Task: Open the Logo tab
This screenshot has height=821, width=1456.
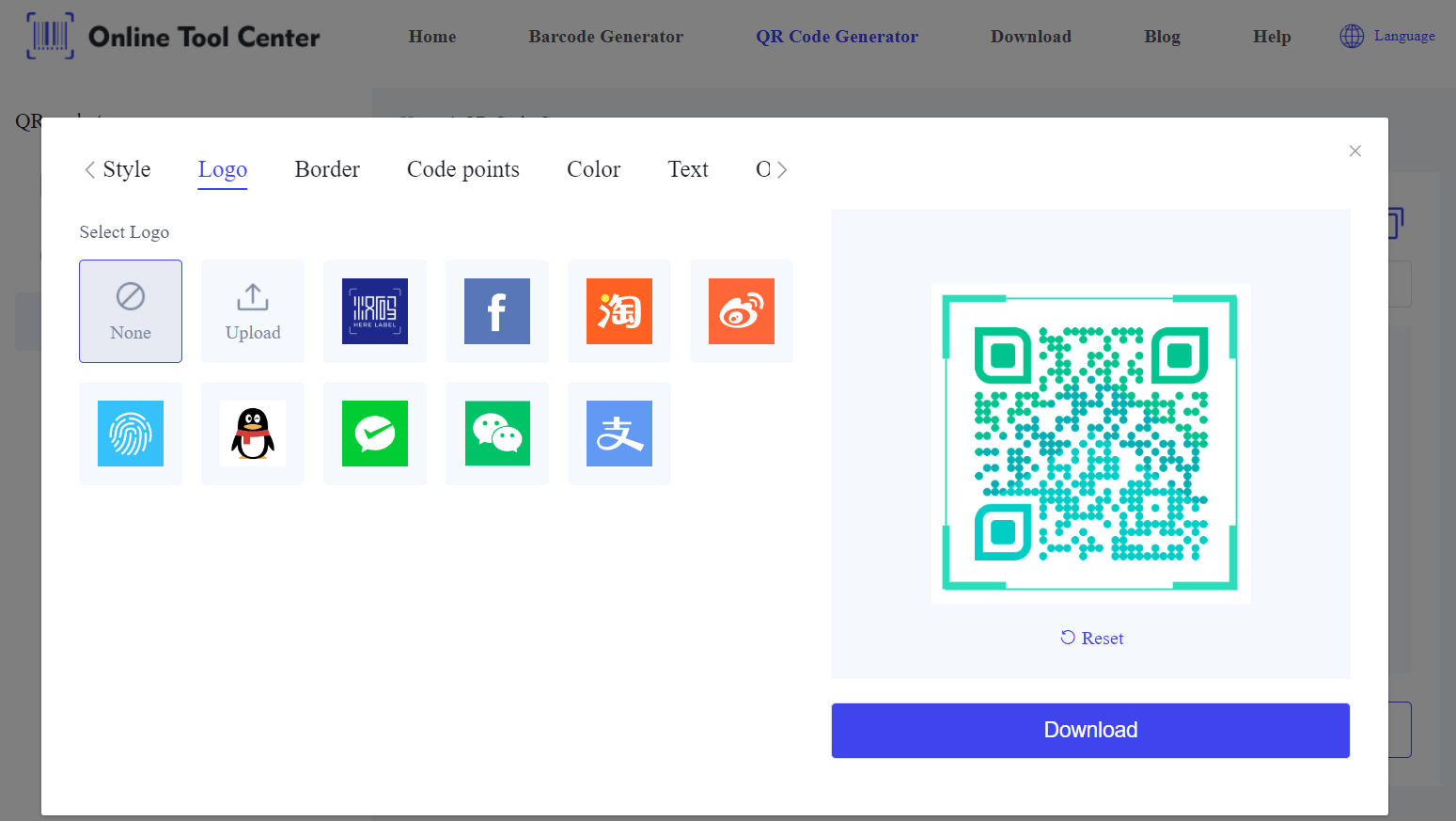Action: pos(223,169)
